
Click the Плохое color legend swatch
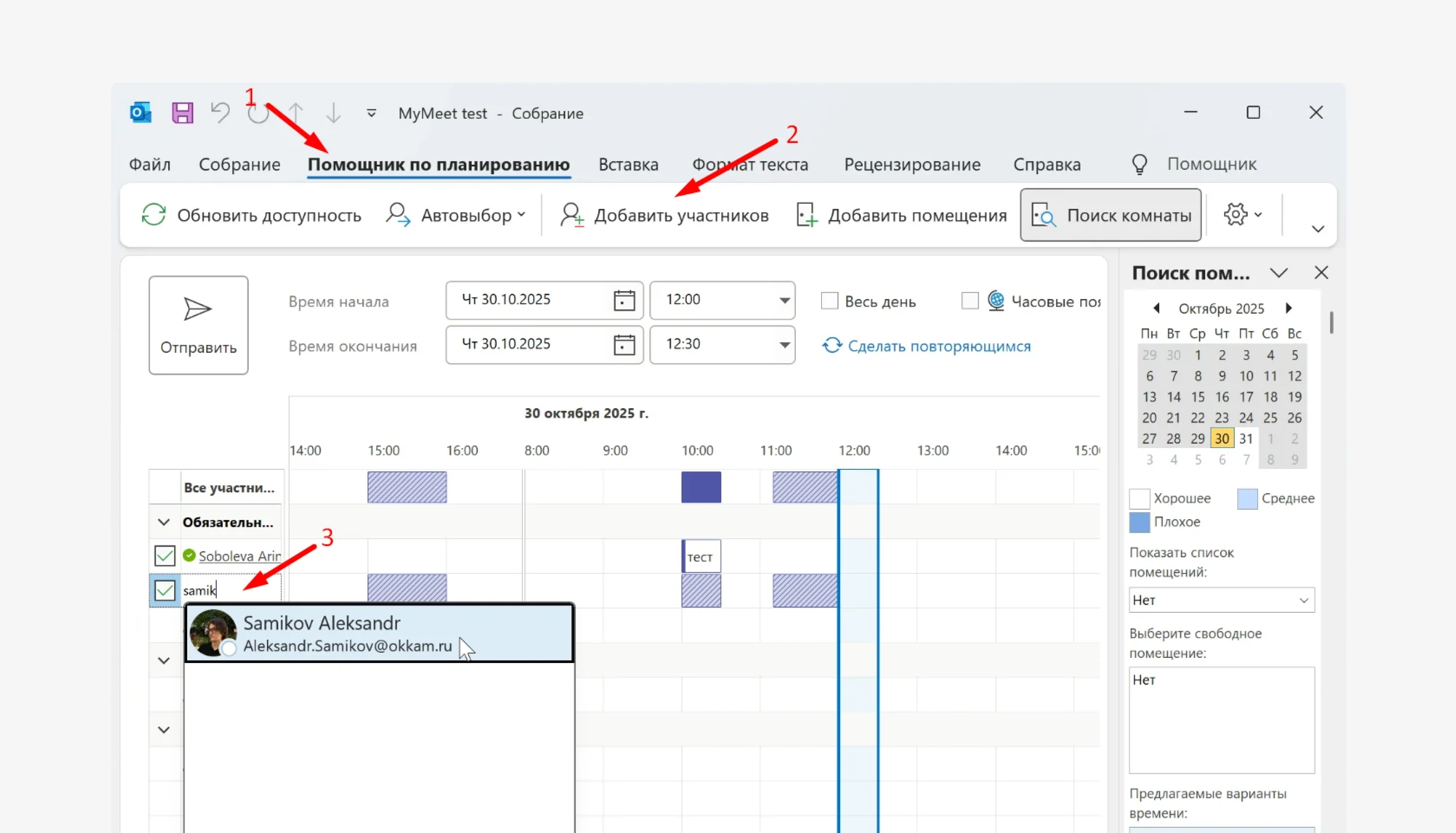(x=1139, y=522)
